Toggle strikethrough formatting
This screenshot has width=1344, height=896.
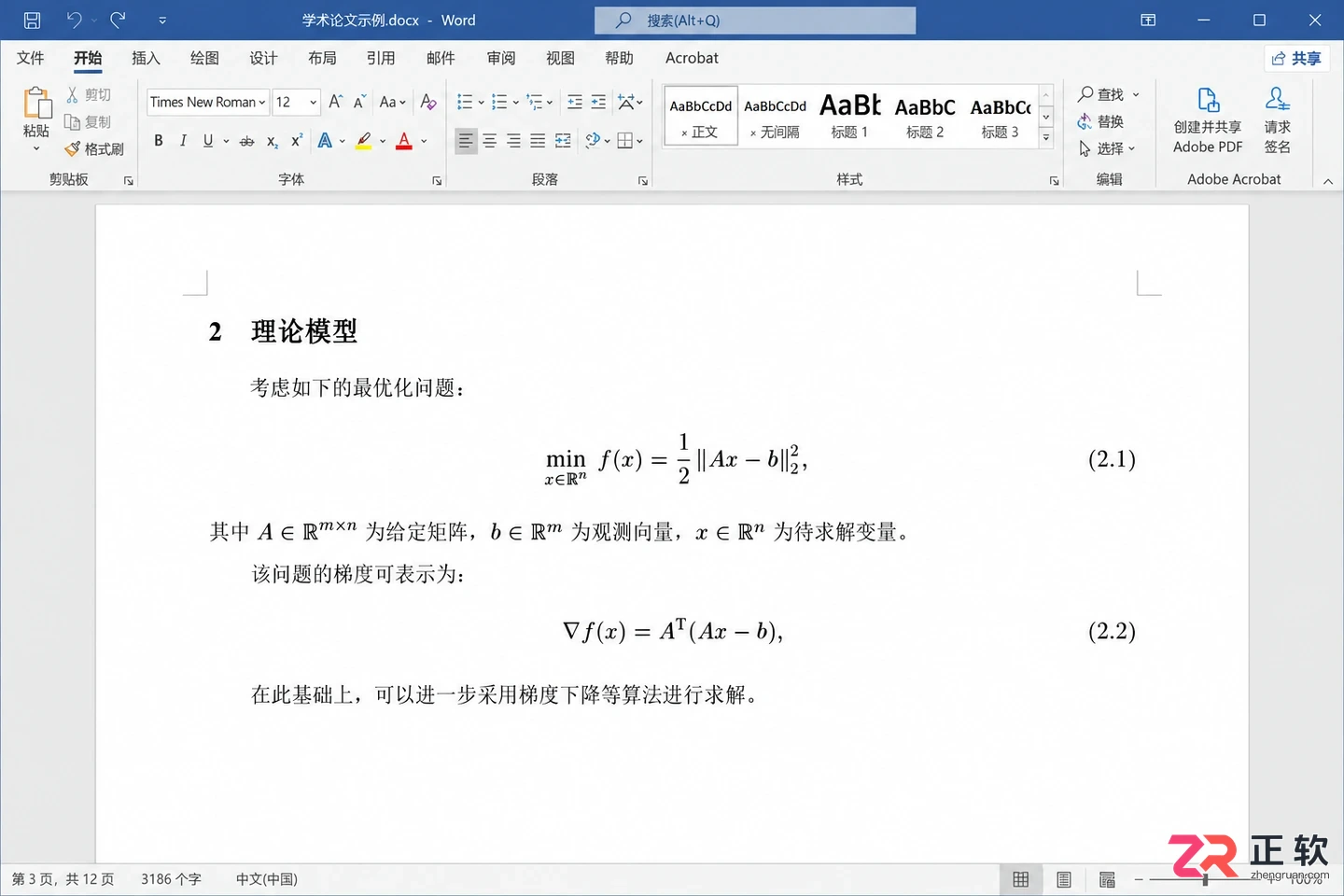[x=246, y=141]
